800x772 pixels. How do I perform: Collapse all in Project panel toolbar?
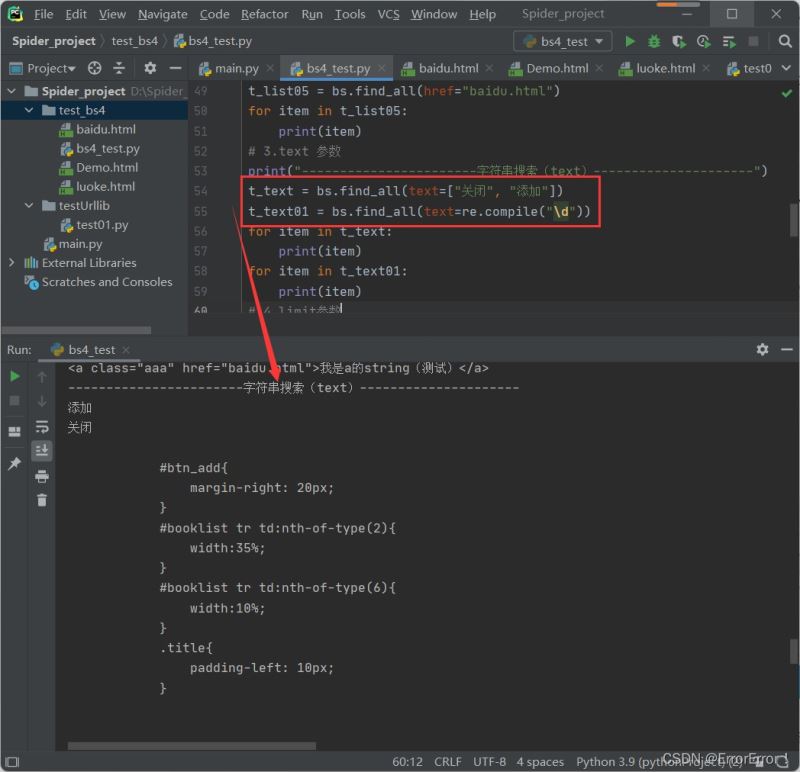(121, 68)
